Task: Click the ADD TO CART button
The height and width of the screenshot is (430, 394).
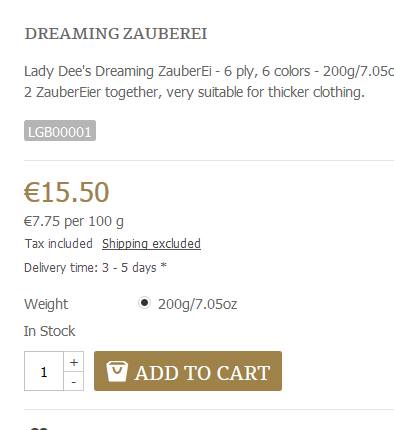Action: 188,371
